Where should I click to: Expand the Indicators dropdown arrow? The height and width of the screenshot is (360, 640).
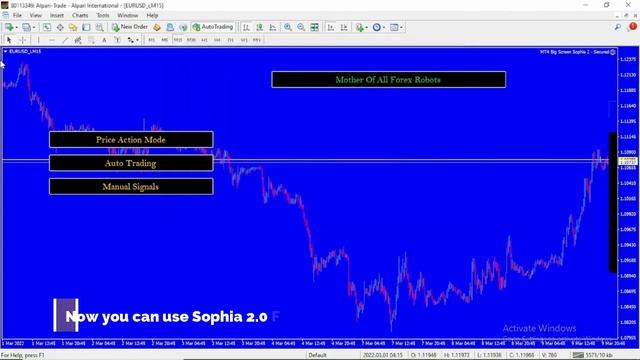[x=367, y=27]
